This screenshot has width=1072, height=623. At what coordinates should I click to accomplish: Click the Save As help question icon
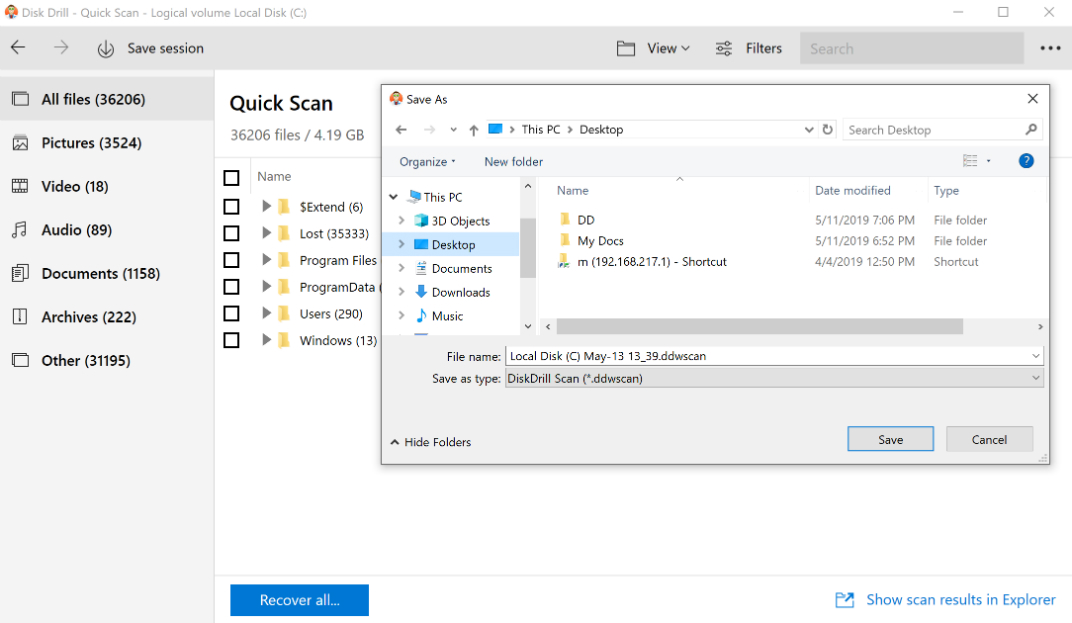click(1026, 161)
